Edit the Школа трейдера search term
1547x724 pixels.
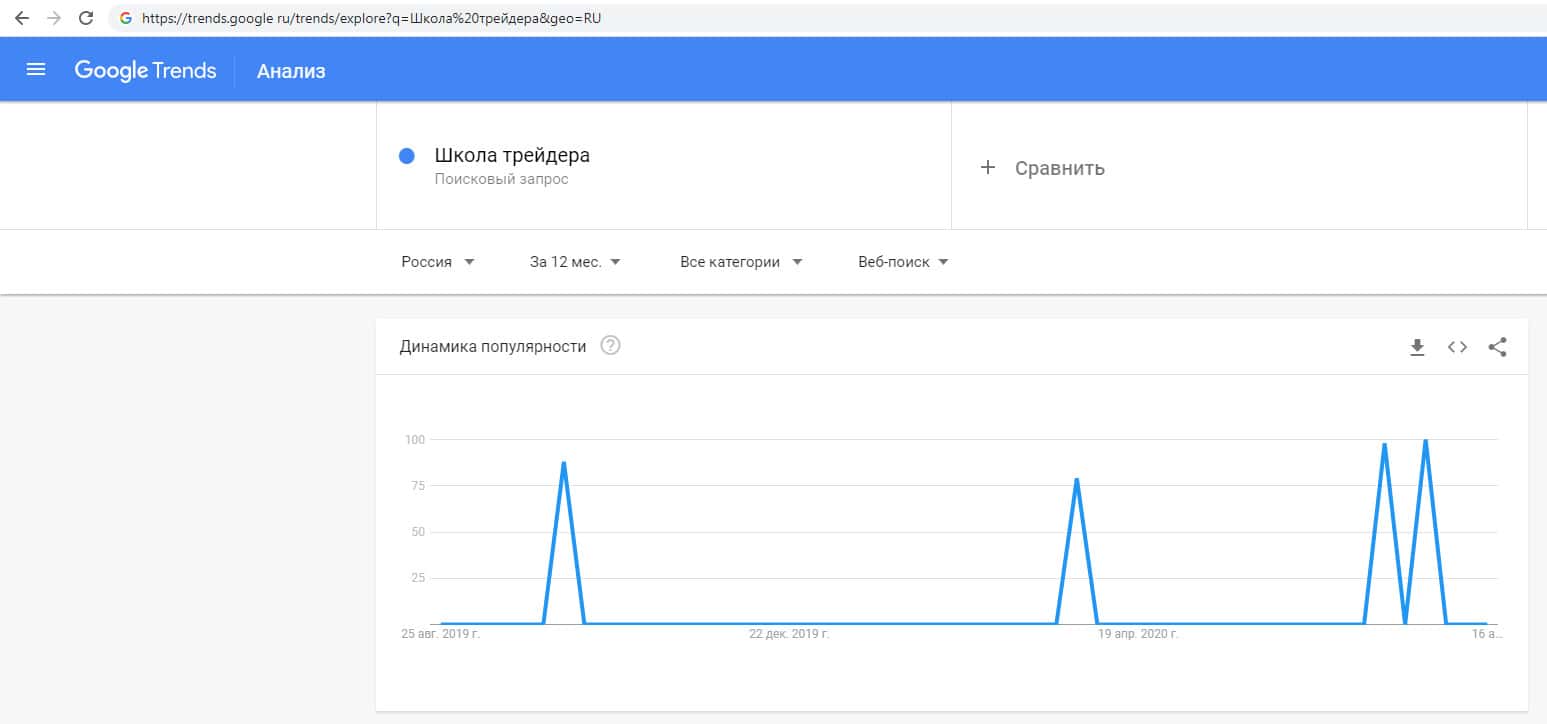tap(512, 156)
